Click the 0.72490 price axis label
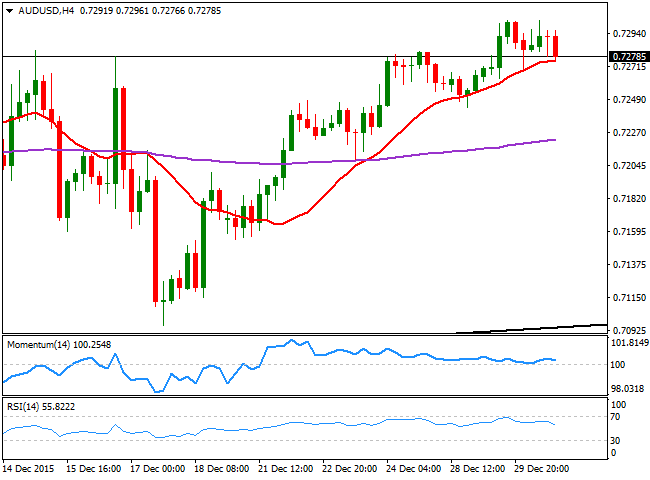650x480 pixels. pos(629,99)
